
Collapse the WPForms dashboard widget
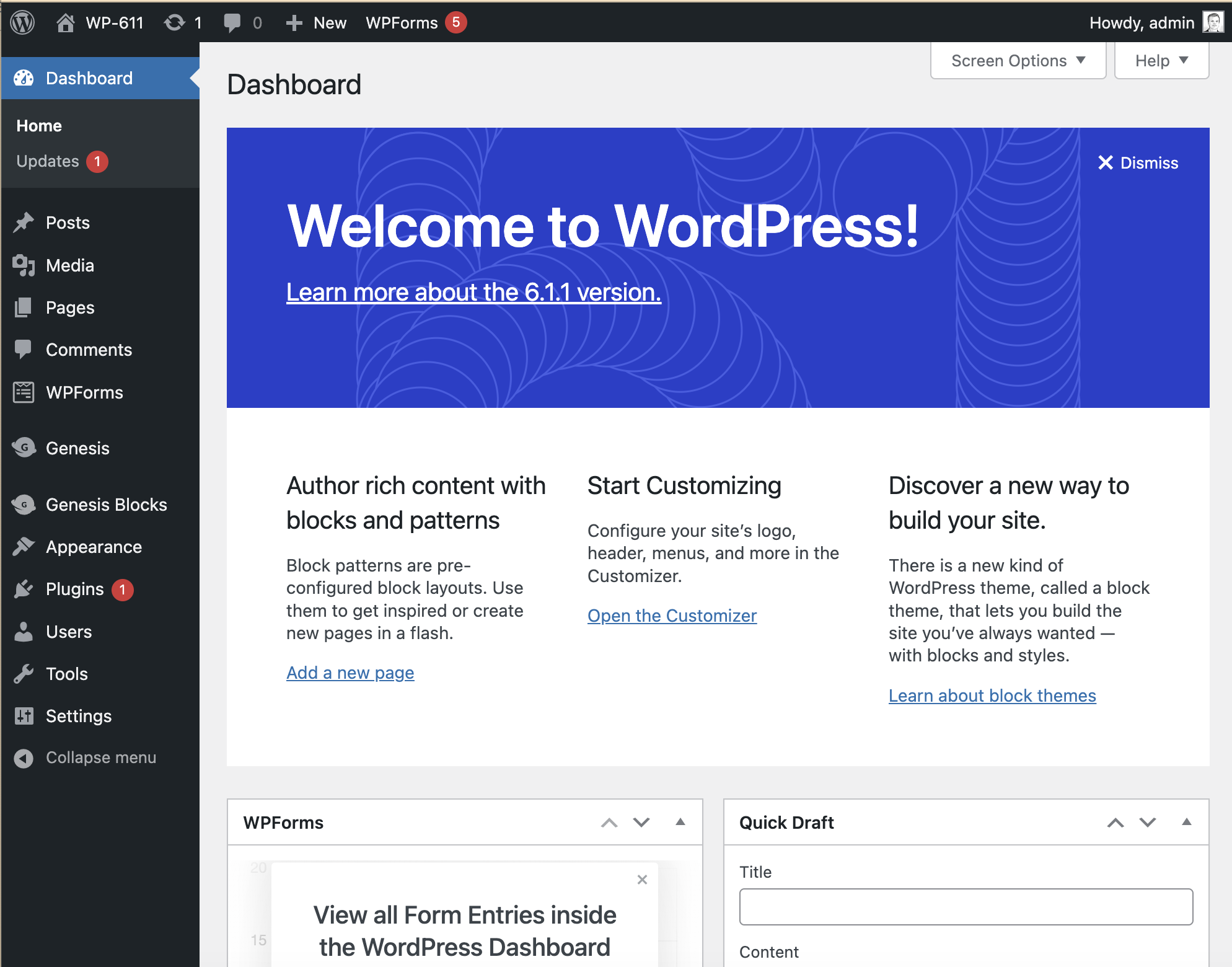click(x=680, y=823)
